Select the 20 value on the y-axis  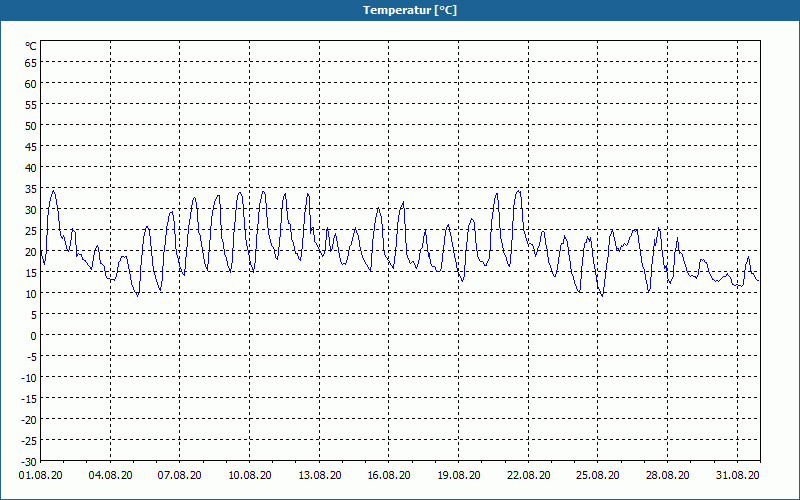click(x=31, y=252)
